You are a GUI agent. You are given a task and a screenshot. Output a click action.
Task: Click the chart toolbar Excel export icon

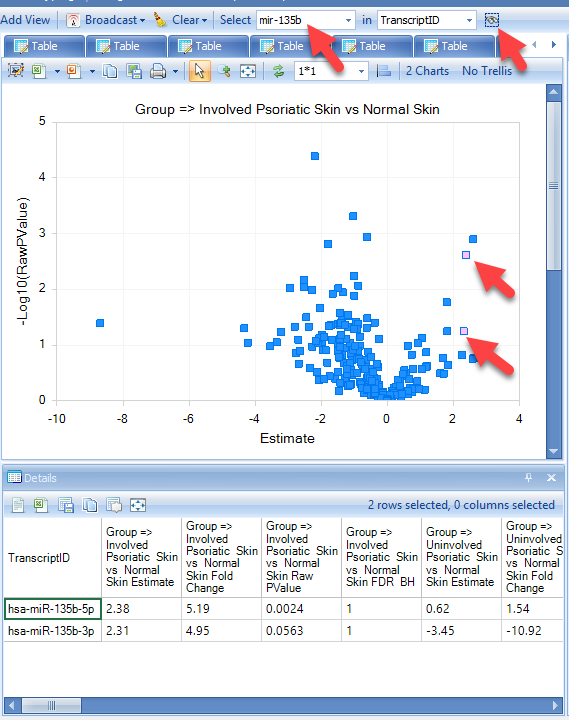pyautogui.click(x=39, y=71)
